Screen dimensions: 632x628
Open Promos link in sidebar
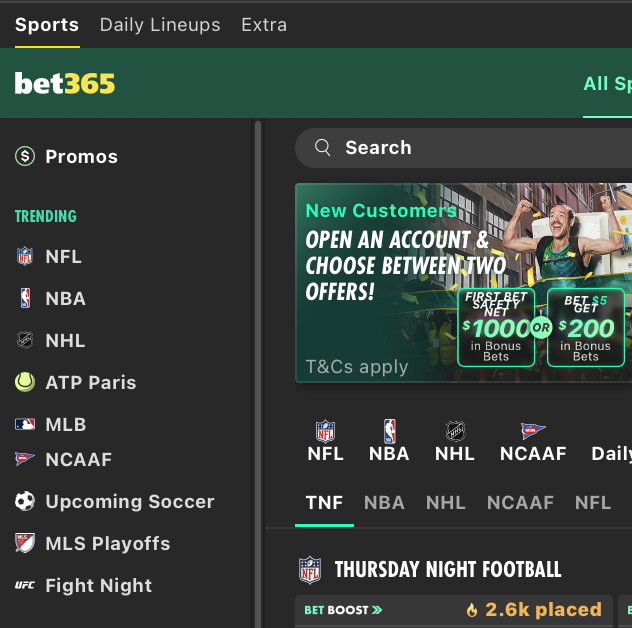pyautogui.click(x=81, y=156)
